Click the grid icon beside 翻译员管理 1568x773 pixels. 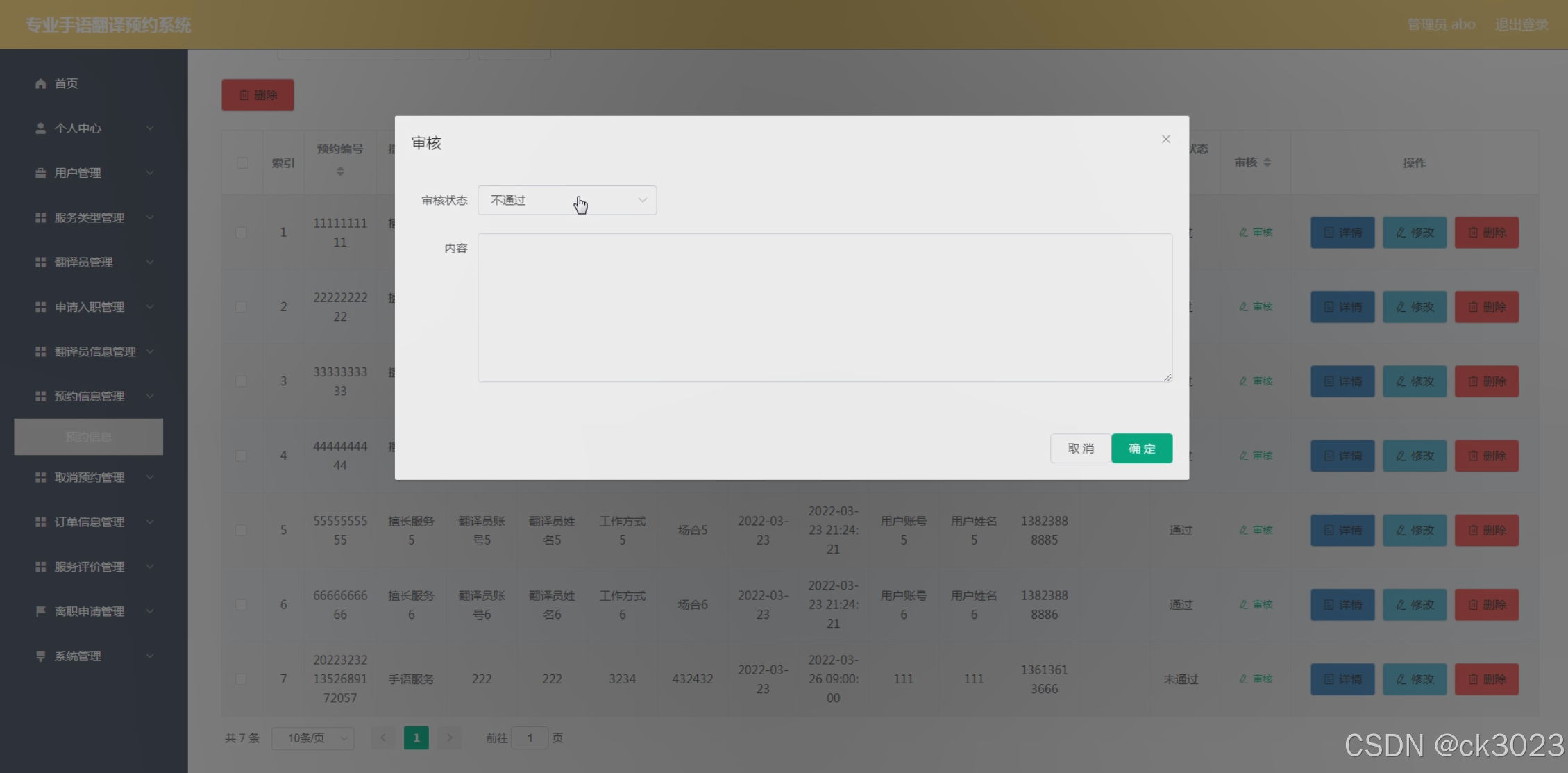click(x=40, y=263)
